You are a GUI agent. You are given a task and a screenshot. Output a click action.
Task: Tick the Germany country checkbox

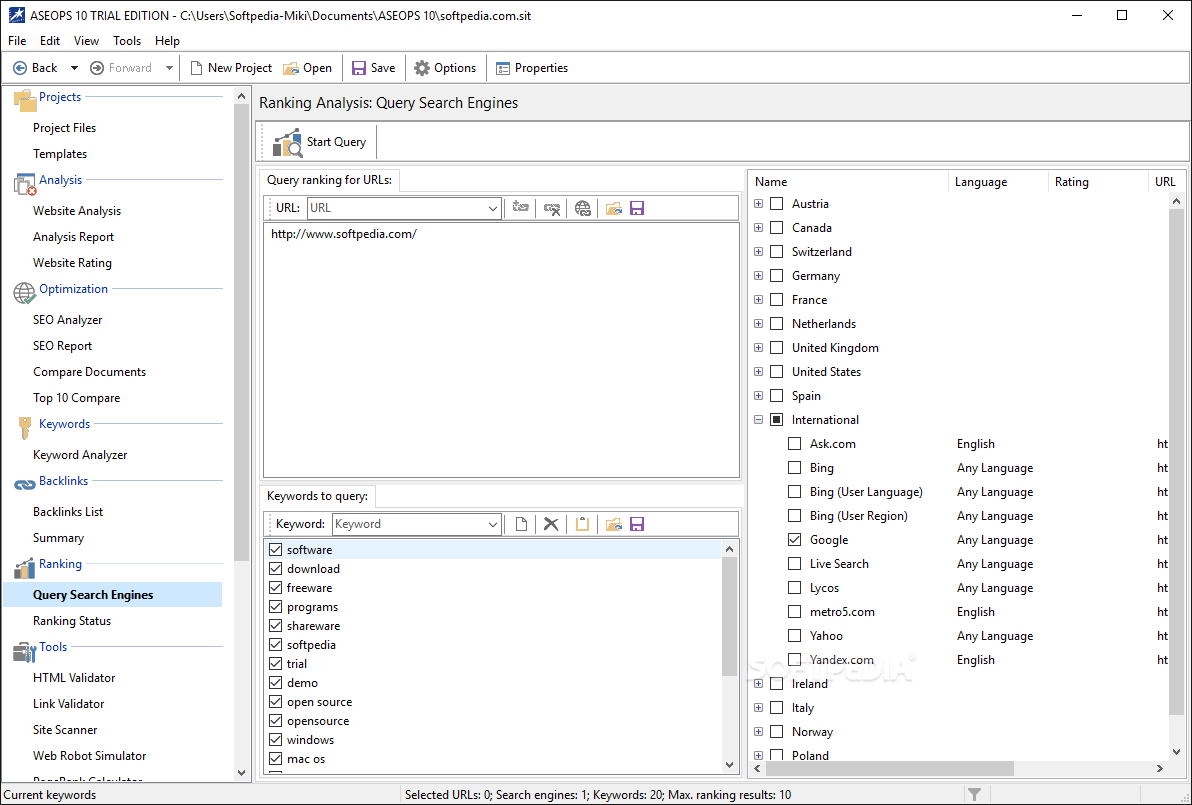pyautogui.click(x=776, y=275)
